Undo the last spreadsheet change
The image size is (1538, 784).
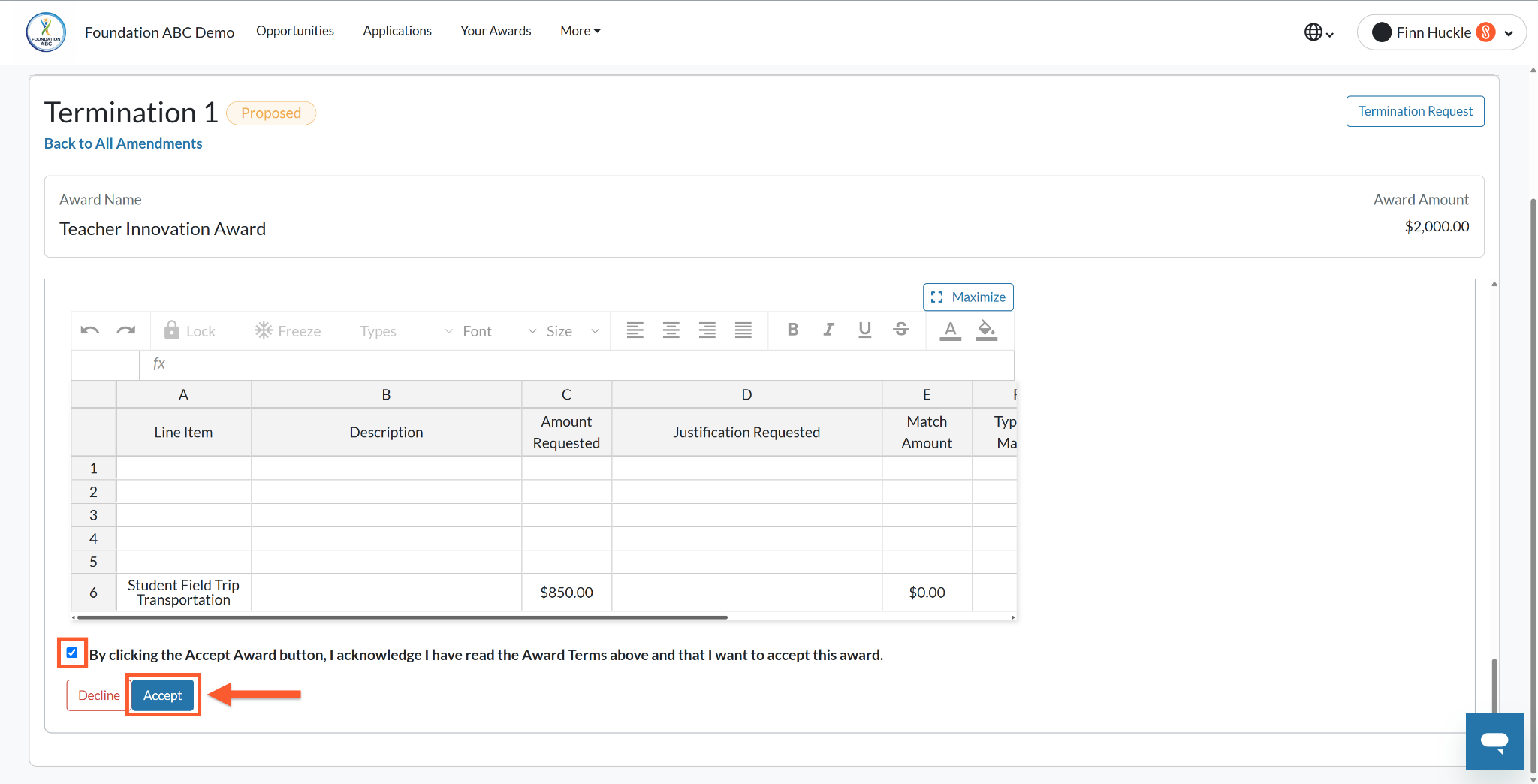[x=90, y=330]
